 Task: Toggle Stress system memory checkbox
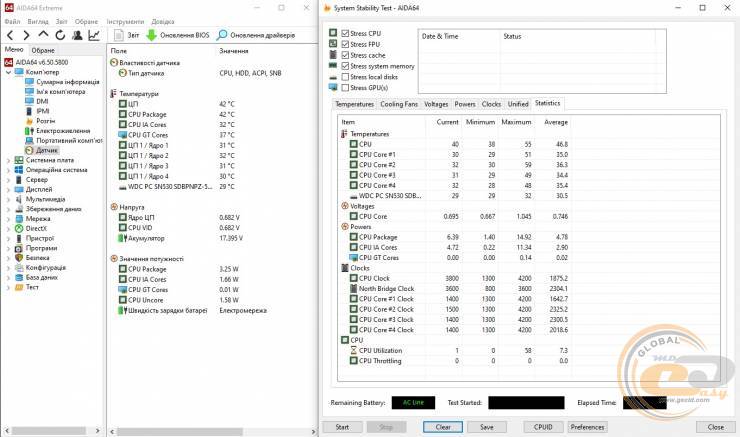pos(345,66)
